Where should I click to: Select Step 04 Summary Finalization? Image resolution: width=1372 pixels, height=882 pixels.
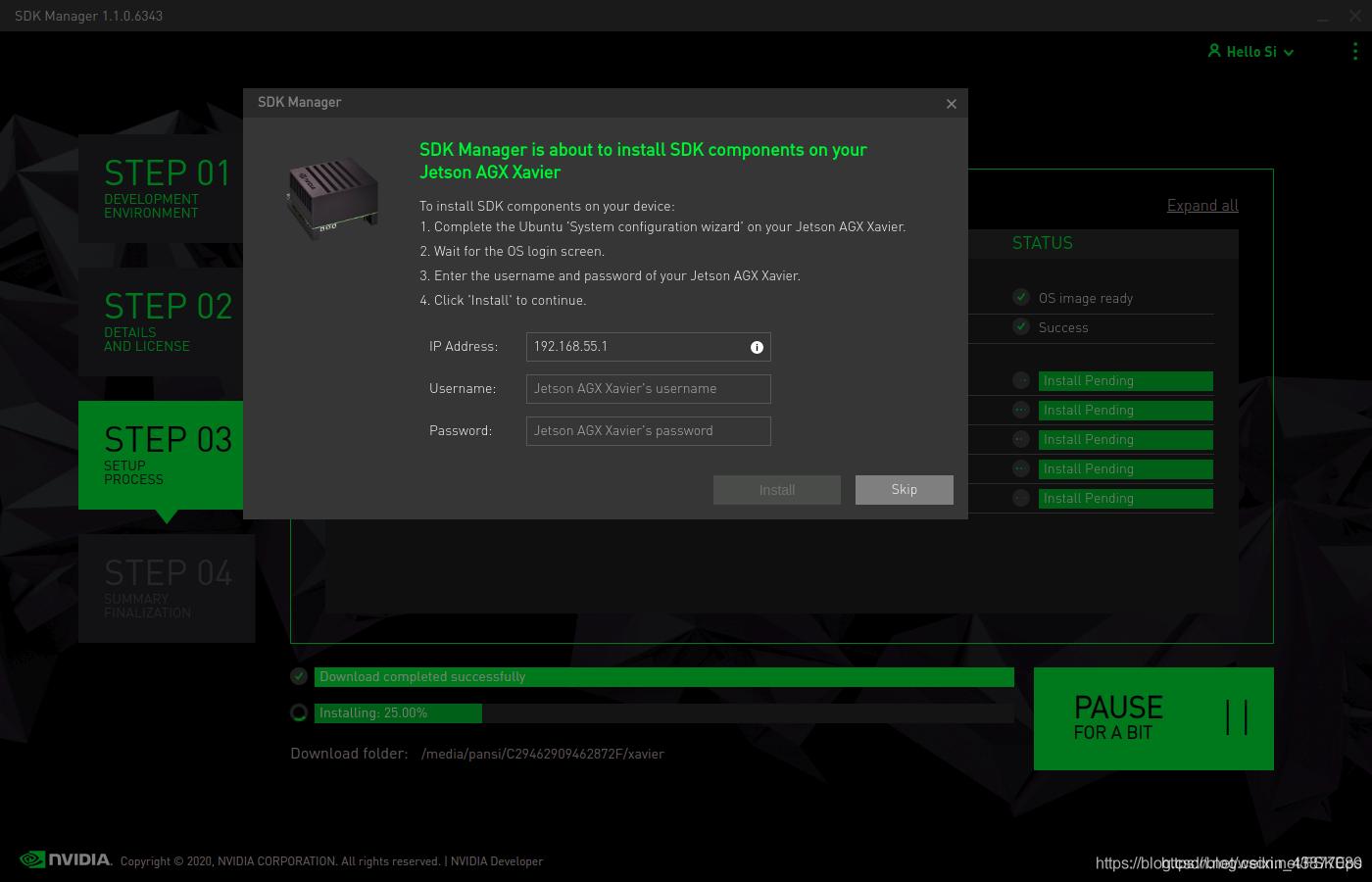click(x=167, y=588)
